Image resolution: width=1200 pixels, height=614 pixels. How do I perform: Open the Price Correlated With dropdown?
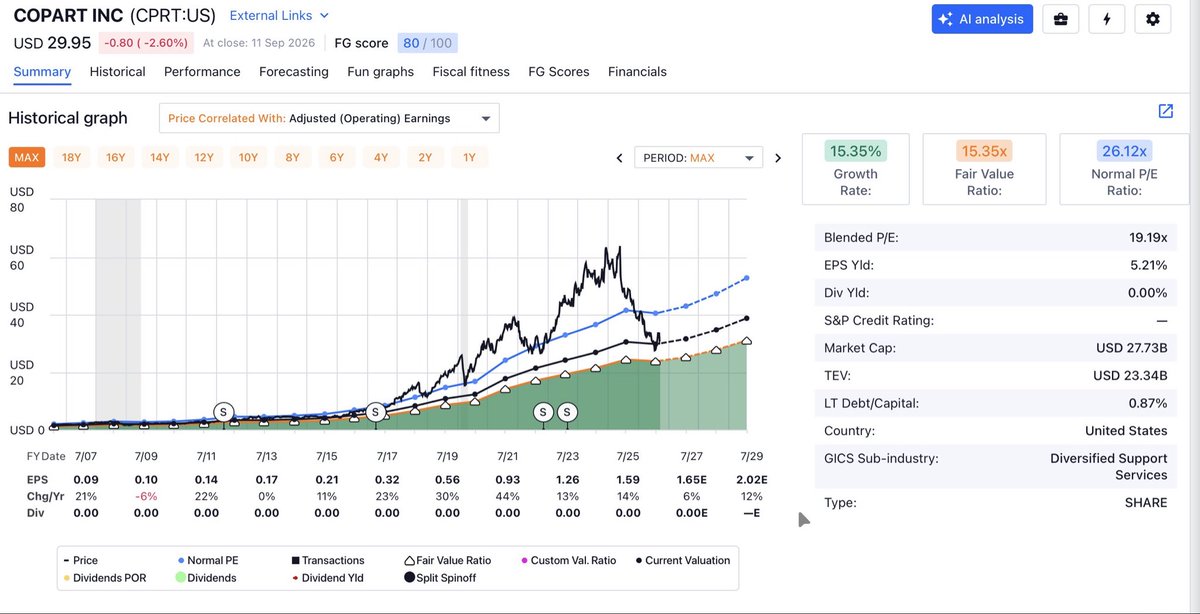pyautogui.click(x=329, y=118)
